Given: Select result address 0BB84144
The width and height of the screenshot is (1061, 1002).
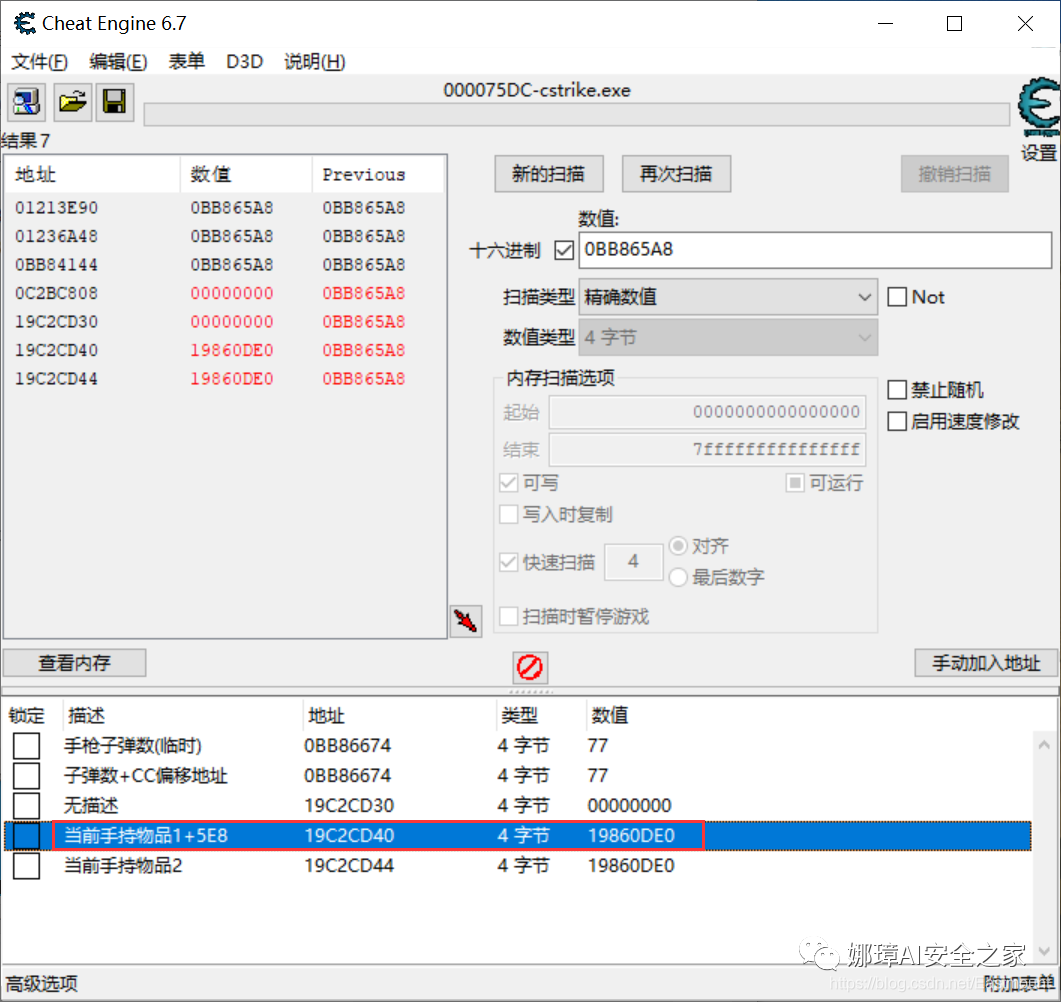Looking at the screenshot, I should point(56,265).
